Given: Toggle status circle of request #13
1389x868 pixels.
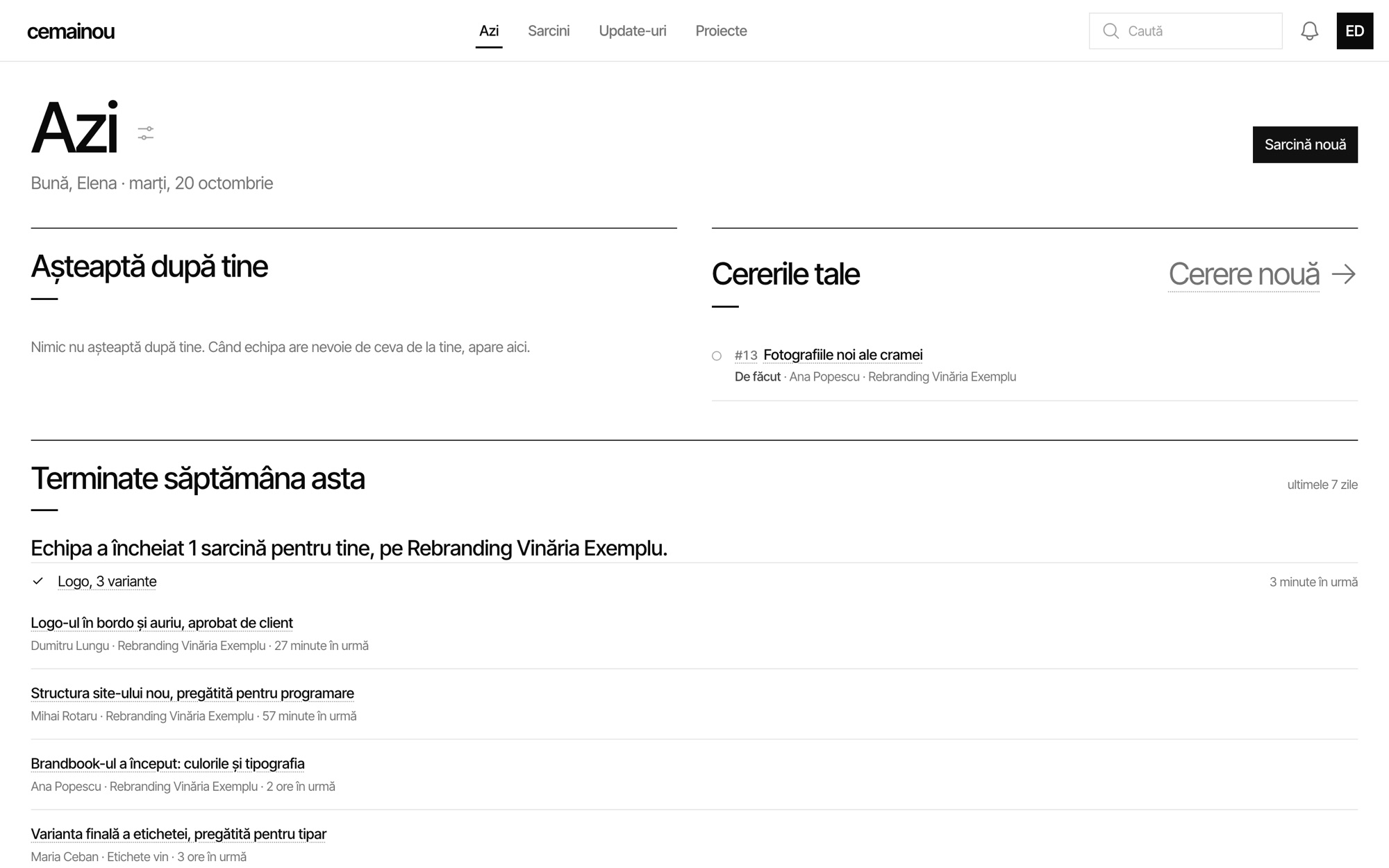Looking at the screenshot, I should pos(717,356).
